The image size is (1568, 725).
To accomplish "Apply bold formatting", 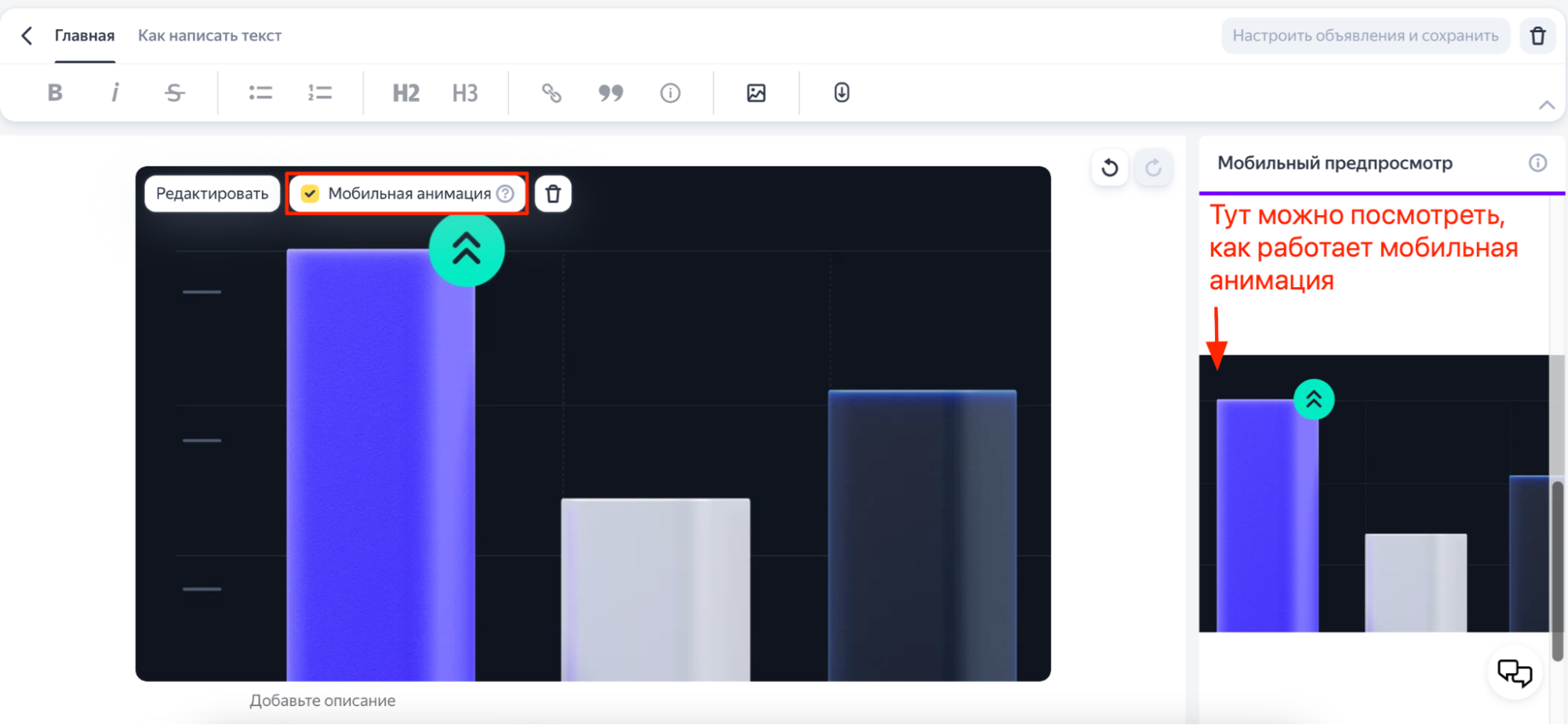I will pyautogui.click(x=55, y=93).
